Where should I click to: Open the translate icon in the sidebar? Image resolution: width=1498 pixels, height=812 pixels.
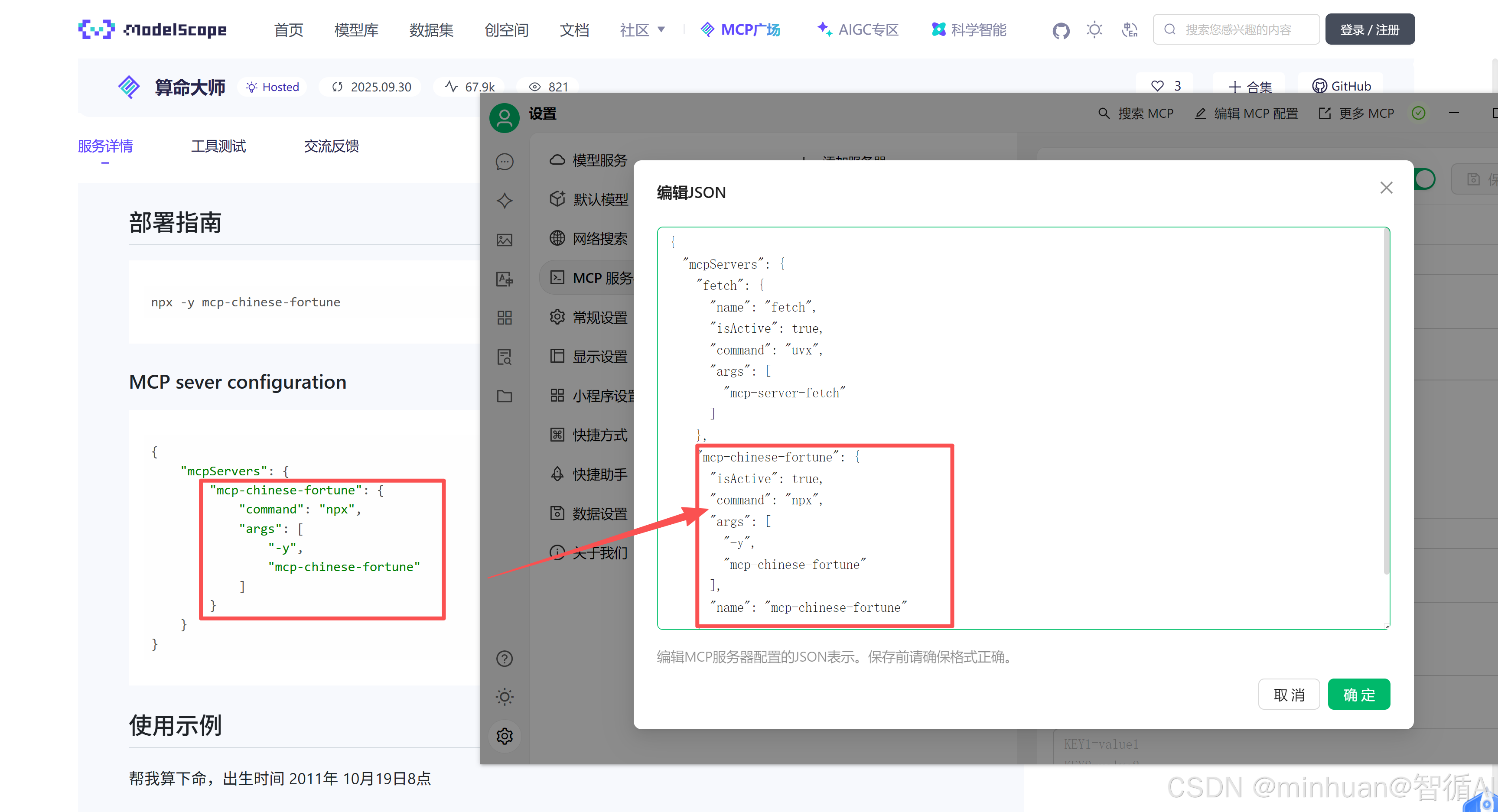tap(504, 279)
